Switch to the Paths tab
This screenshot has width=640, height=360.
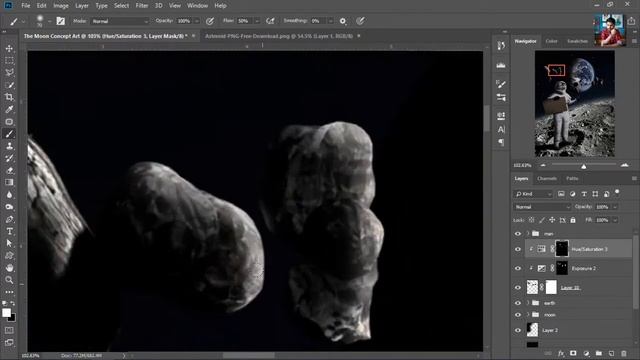pyautogui.click(x=572, y=178)
